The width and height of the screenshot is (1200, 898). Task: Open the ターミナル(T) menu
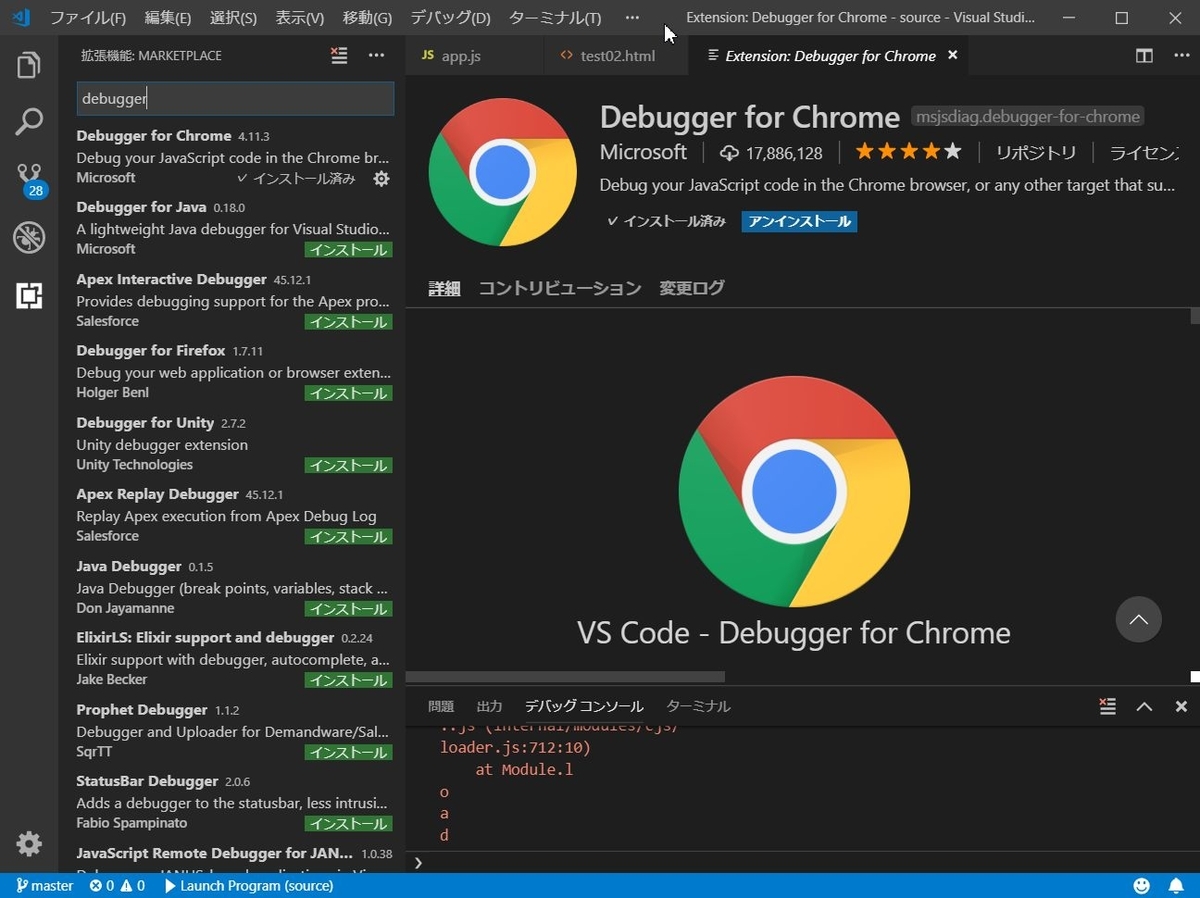(555, 18)
